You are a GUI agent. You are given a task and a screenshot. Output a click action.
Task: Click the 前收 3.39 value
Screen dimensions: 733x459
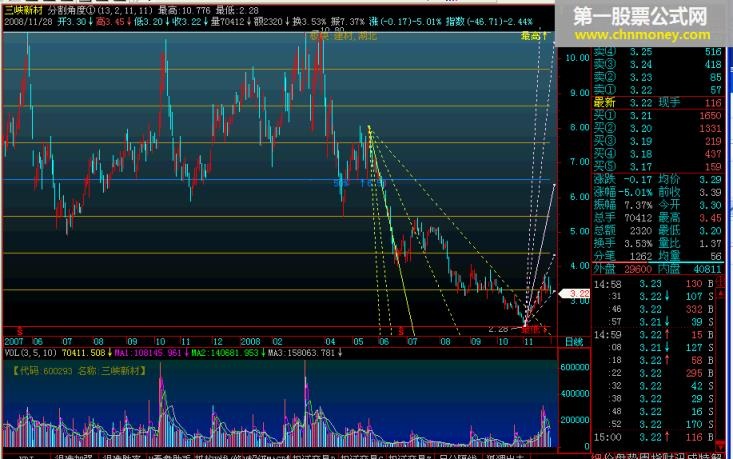tap(711, 192)
